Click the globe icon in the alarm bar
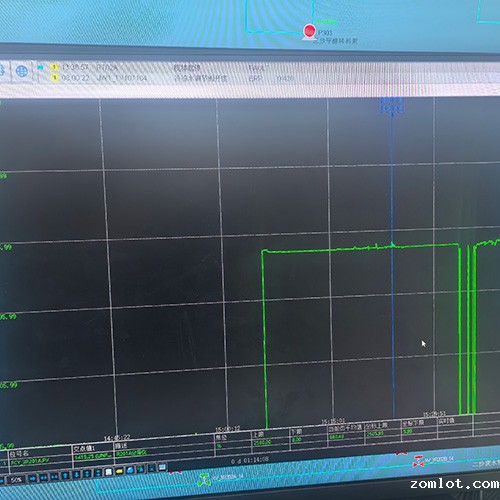500x500 pixels. (22, 71)
